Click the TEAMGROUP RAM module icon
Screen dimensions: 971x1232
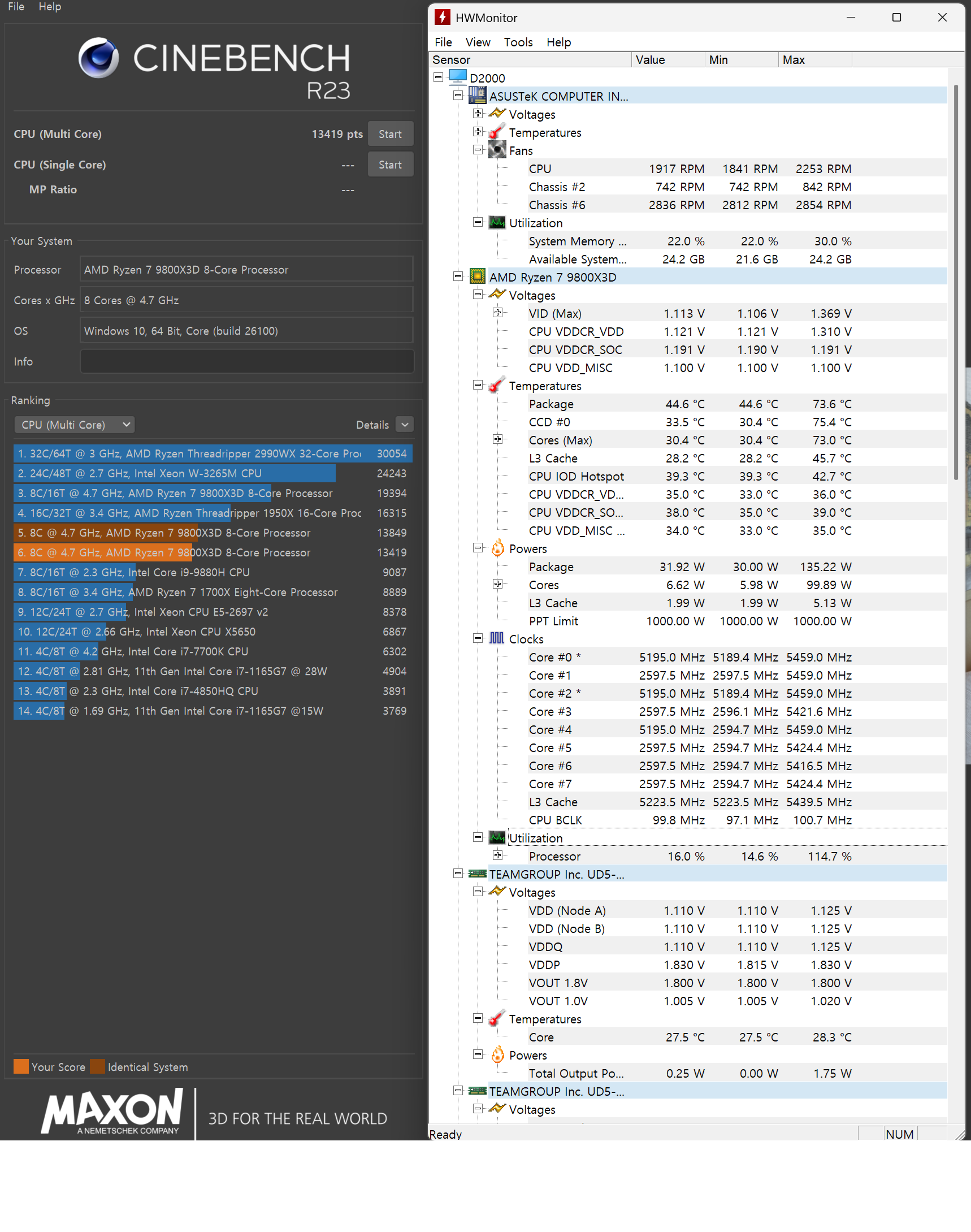tap(478, 874)
